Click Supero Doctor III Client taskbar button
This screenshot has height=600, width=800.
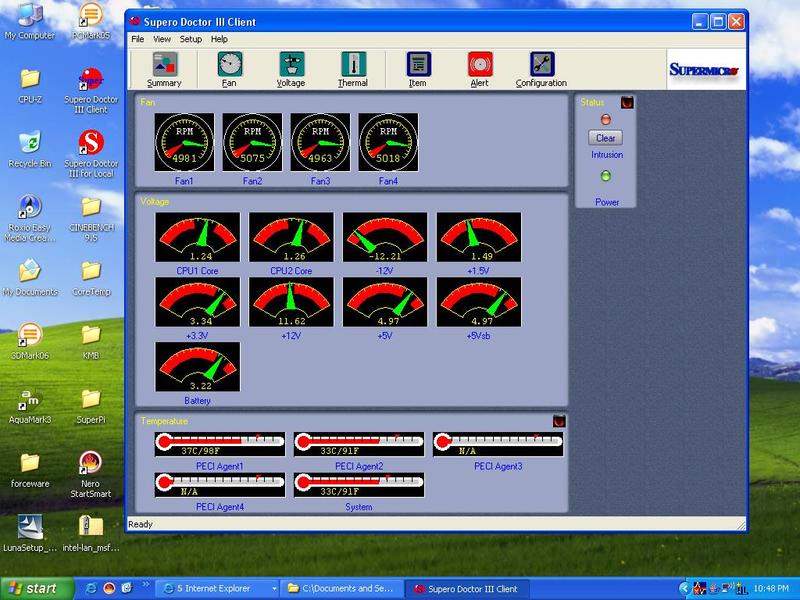pyautogui.click(x=466, y=589)
